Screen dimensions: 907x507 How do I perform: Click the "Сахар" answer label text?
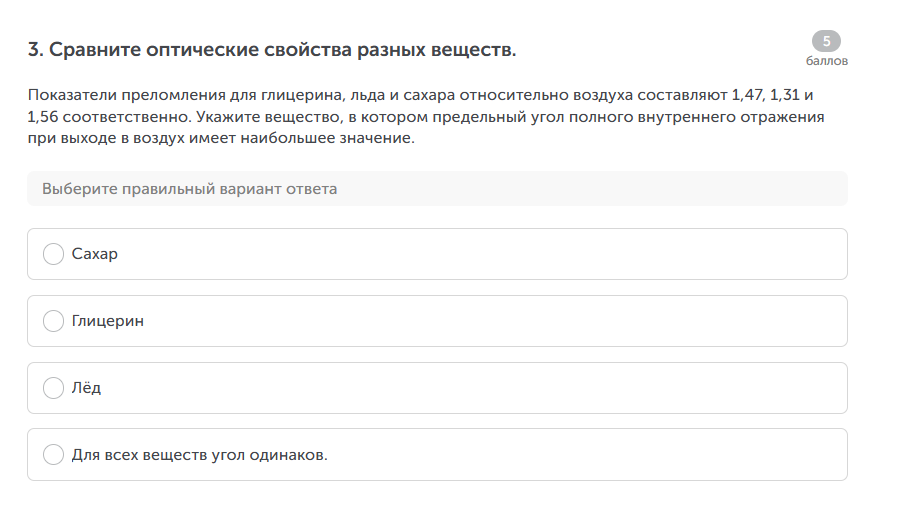click(x=95, y=254)
